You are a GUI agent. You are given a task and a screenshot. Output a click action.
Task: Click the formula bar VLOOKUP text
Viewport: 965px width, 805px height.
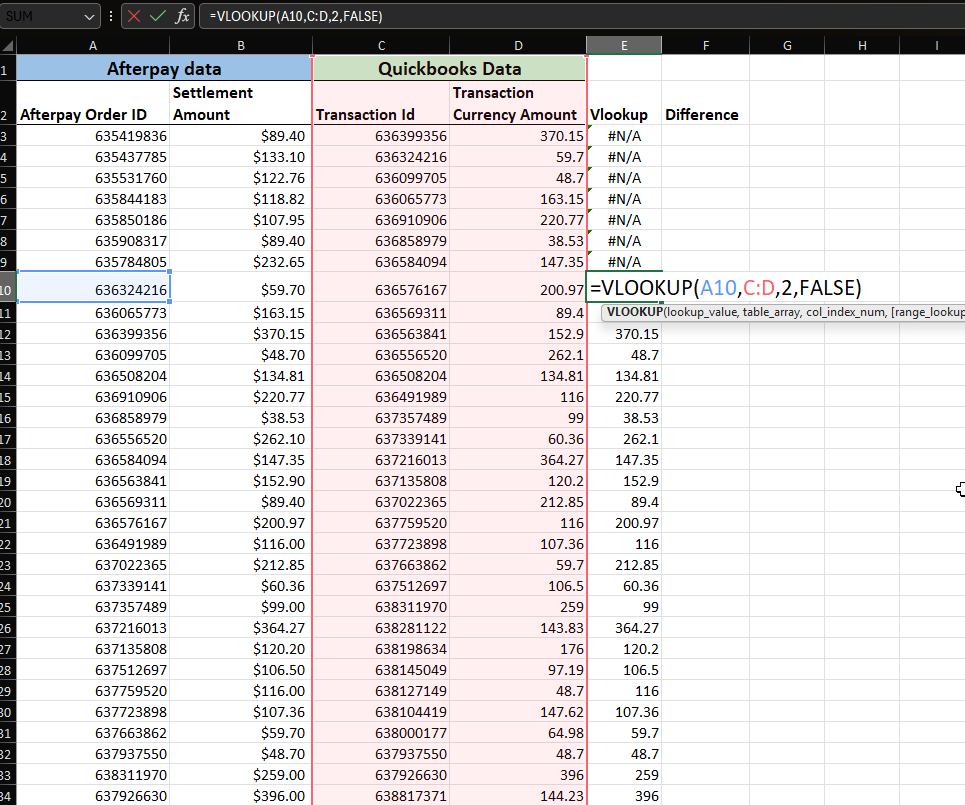pyautogui.click(x=296, y=16)
